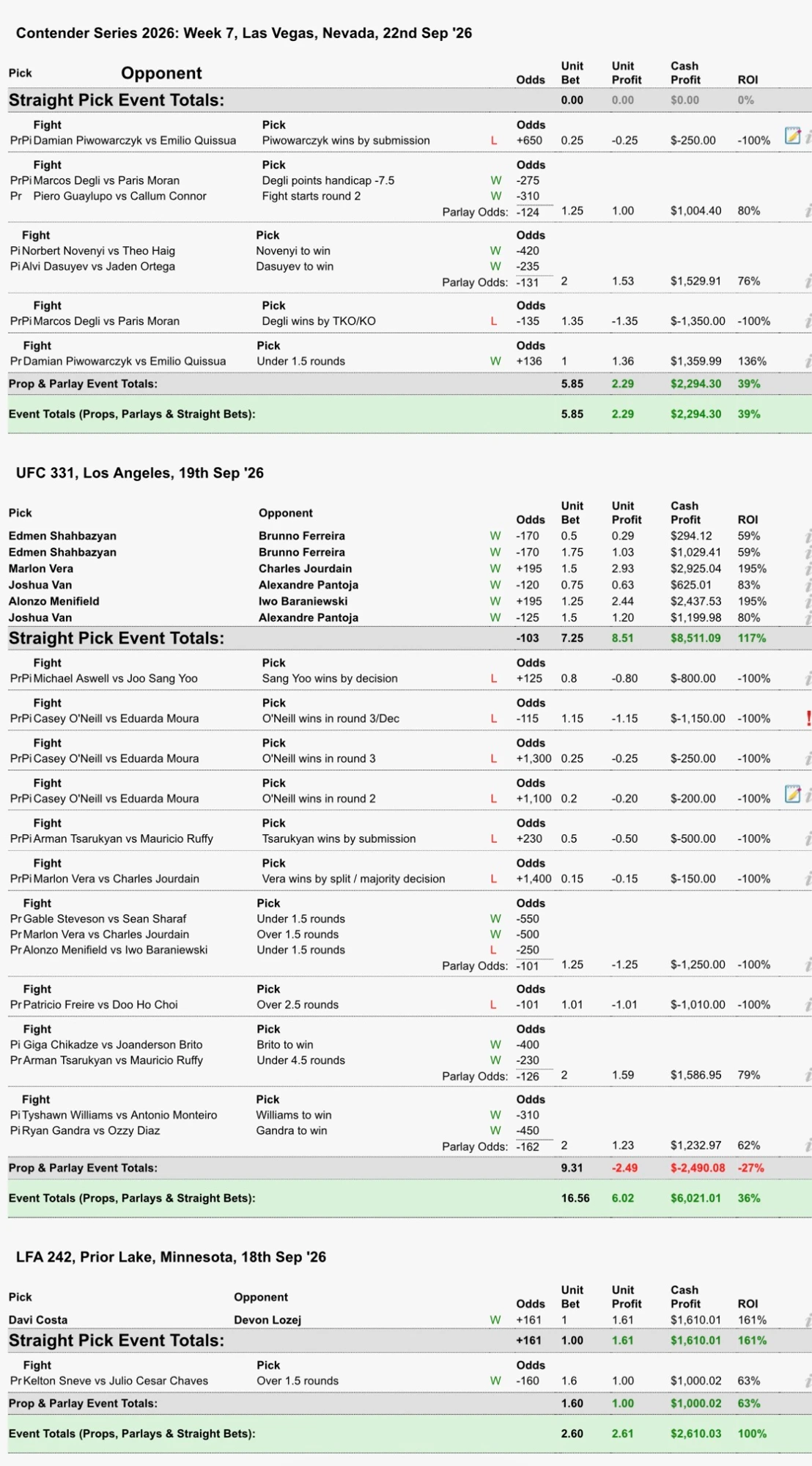The height and width of the screenshot is (1466, 812).
Task: Click the Michael Aswell vs Joo Sang Yoo fight
Action: 116,679
